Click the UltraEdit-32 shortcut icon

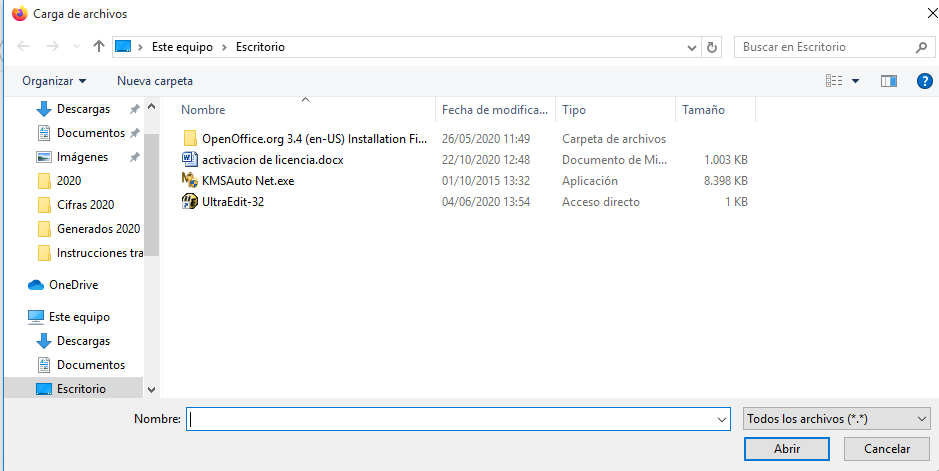click(189, 202)
